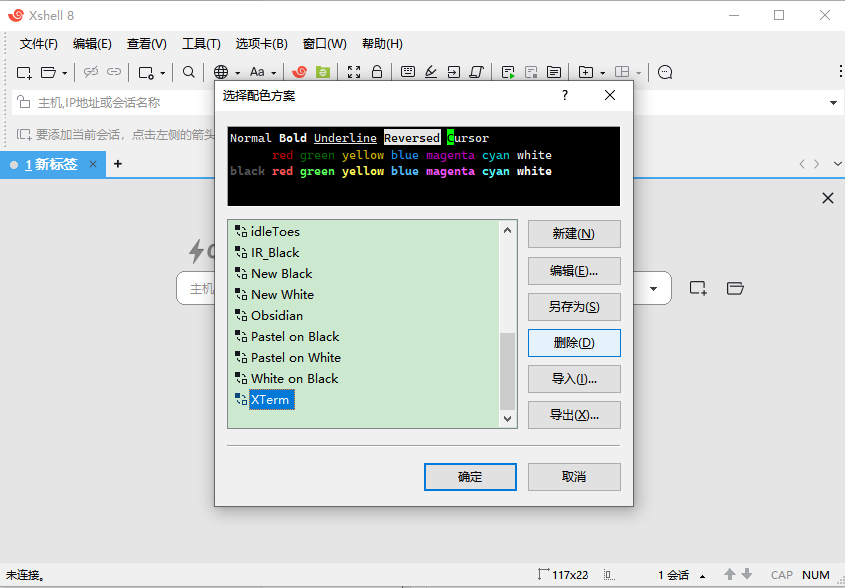Launch the red Xmanager swirl icon
The height and width of the screenshot is (588, 845).
pos(299,72)
